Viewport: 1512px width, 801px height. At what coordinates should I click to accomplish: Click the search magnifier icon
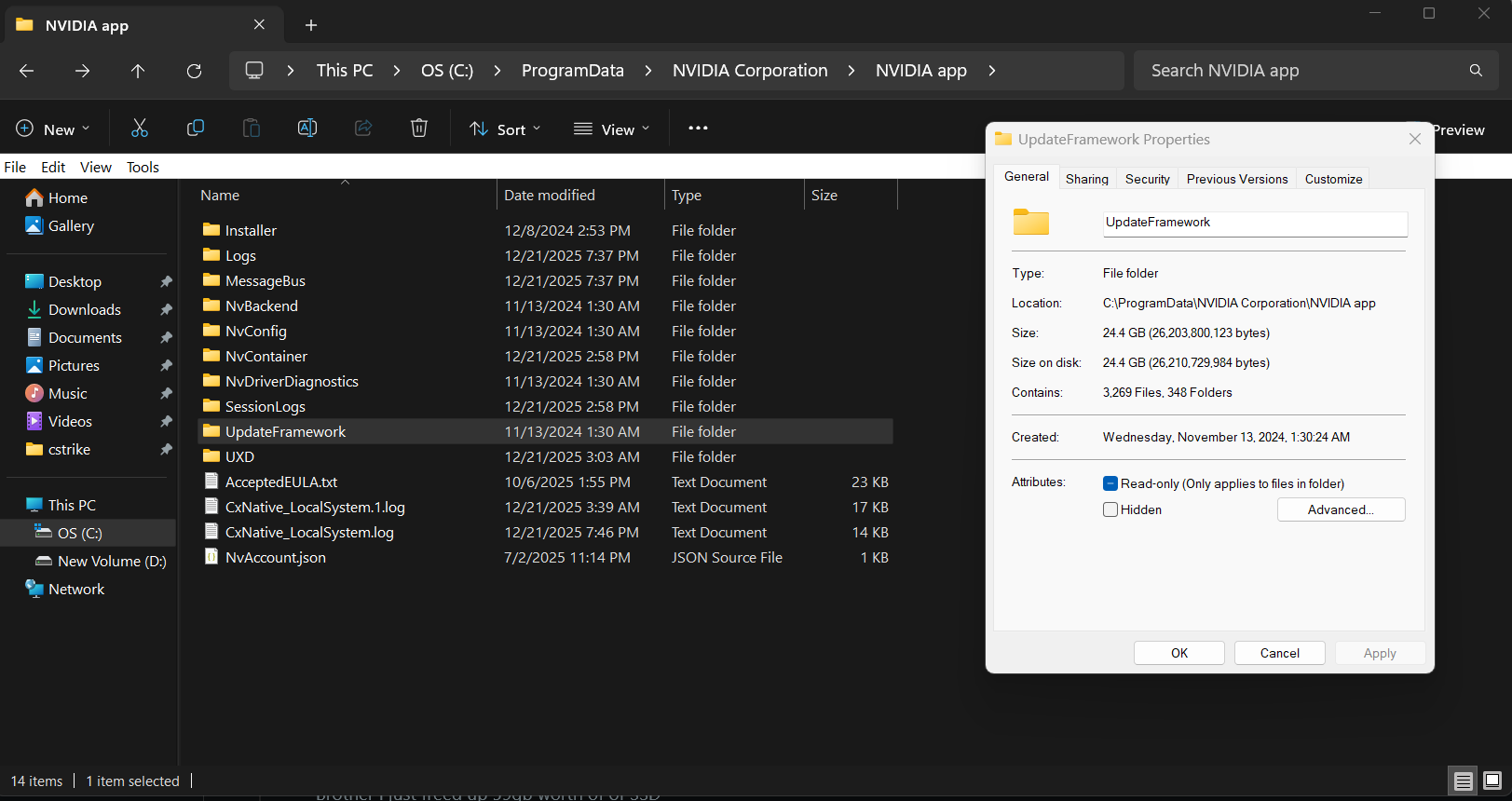pos(1476,71)
